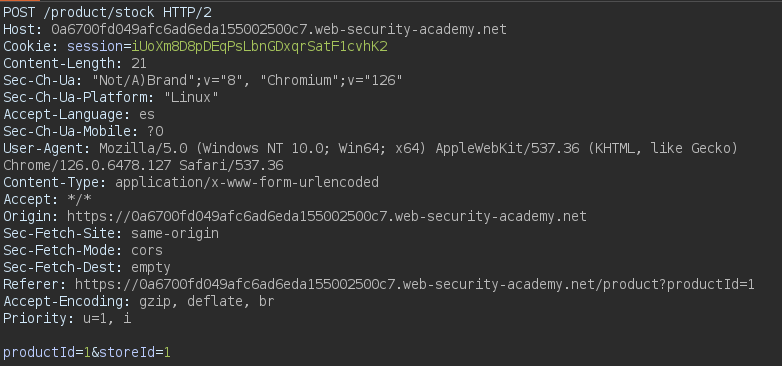Click the Sec-Fetch-Dest empty value

[151, 267]
